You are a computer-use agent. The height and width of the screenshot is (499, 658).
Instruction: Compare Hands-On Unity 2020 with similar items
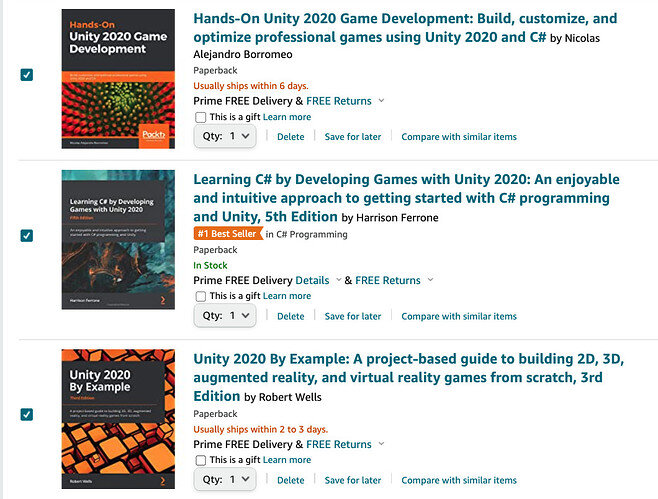tap(459, 137)
